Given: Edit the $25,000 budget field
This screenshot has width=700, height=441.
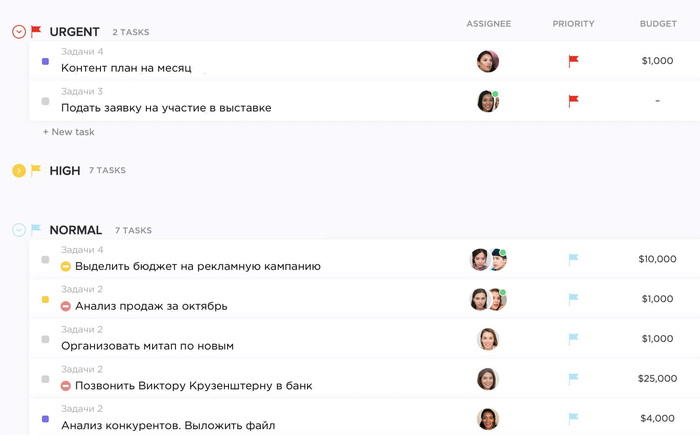Looking at the screenshot, I should coord(657,379).
